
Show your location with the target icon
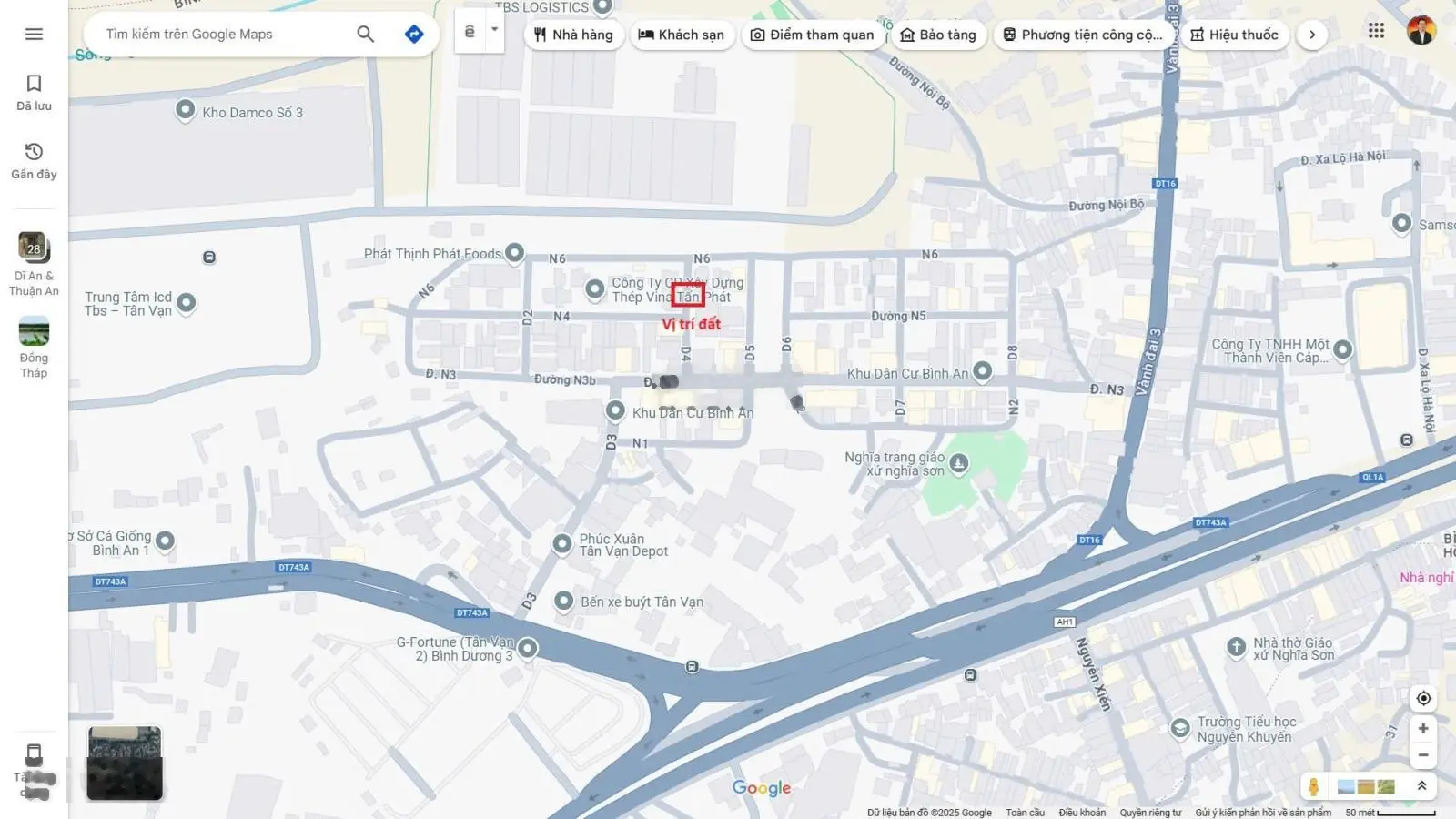coord(1423,698)
